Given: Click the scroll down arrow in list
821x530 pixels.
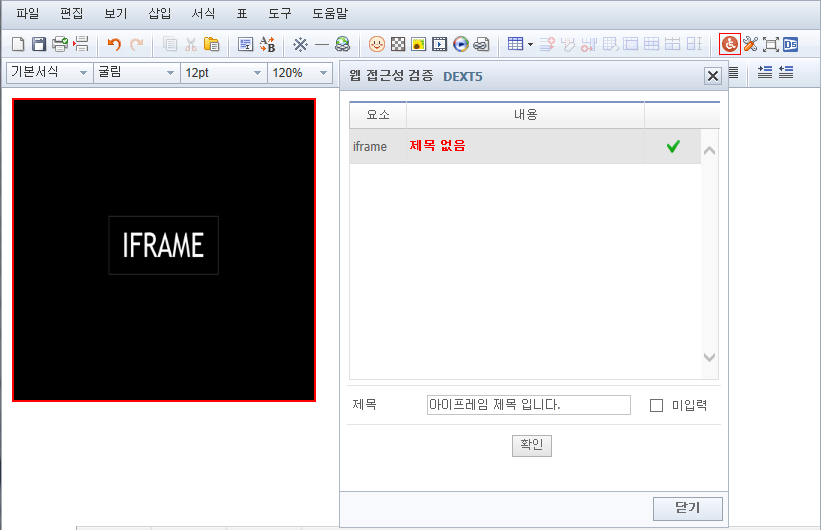Looking at the screenshot, I should pos(709,357).
